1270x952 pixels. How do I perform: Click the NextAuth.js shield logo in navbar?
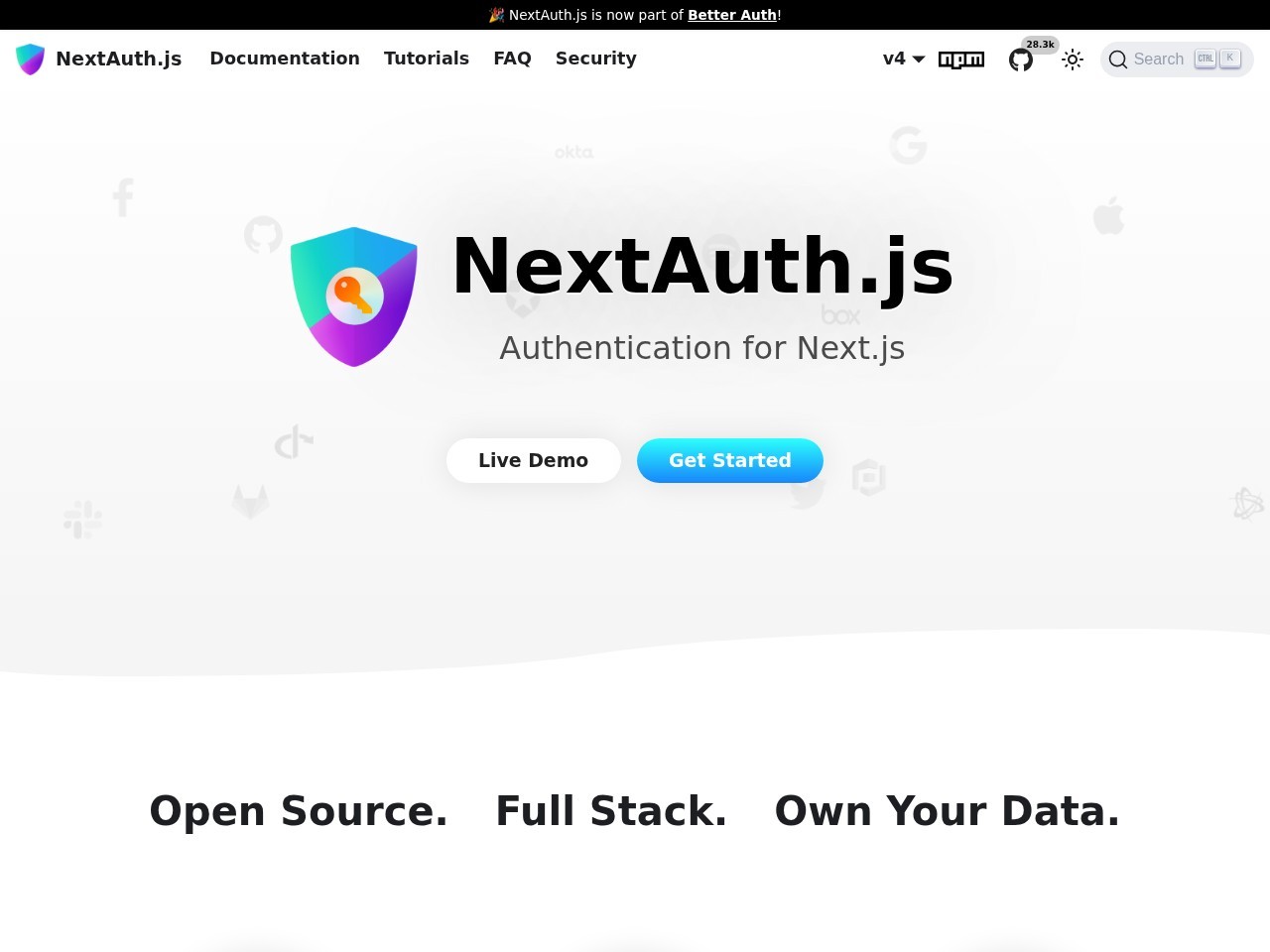pyautogui.click(x=31, y=59)
